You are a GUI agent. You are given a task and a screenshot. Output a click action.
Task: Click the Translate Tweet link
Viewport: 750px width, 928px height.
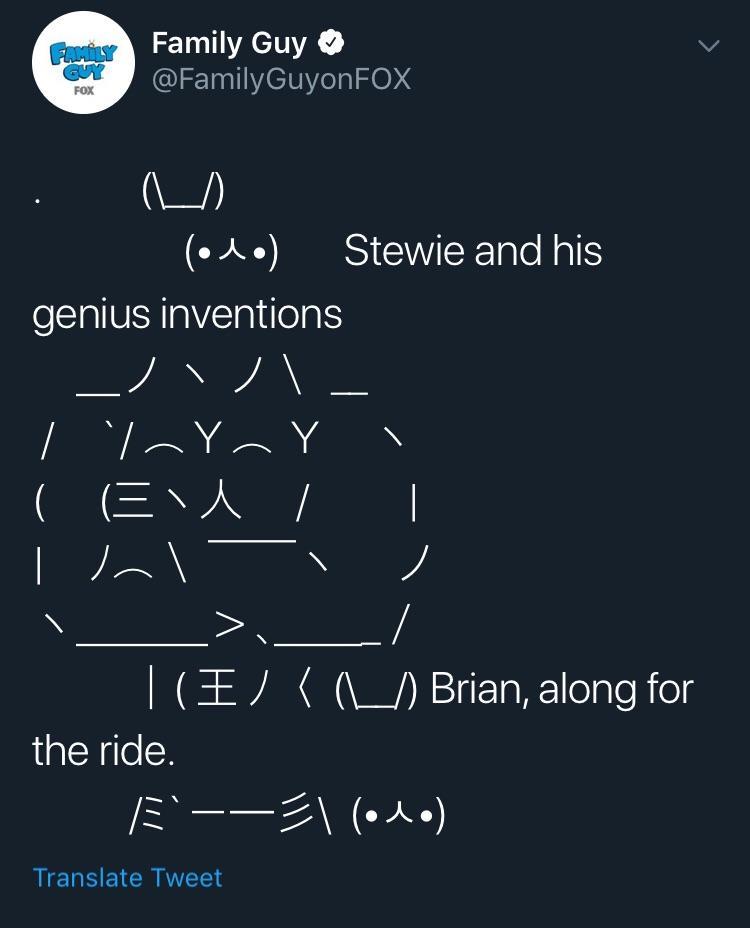pyautogui.click(x=127, y=877)
